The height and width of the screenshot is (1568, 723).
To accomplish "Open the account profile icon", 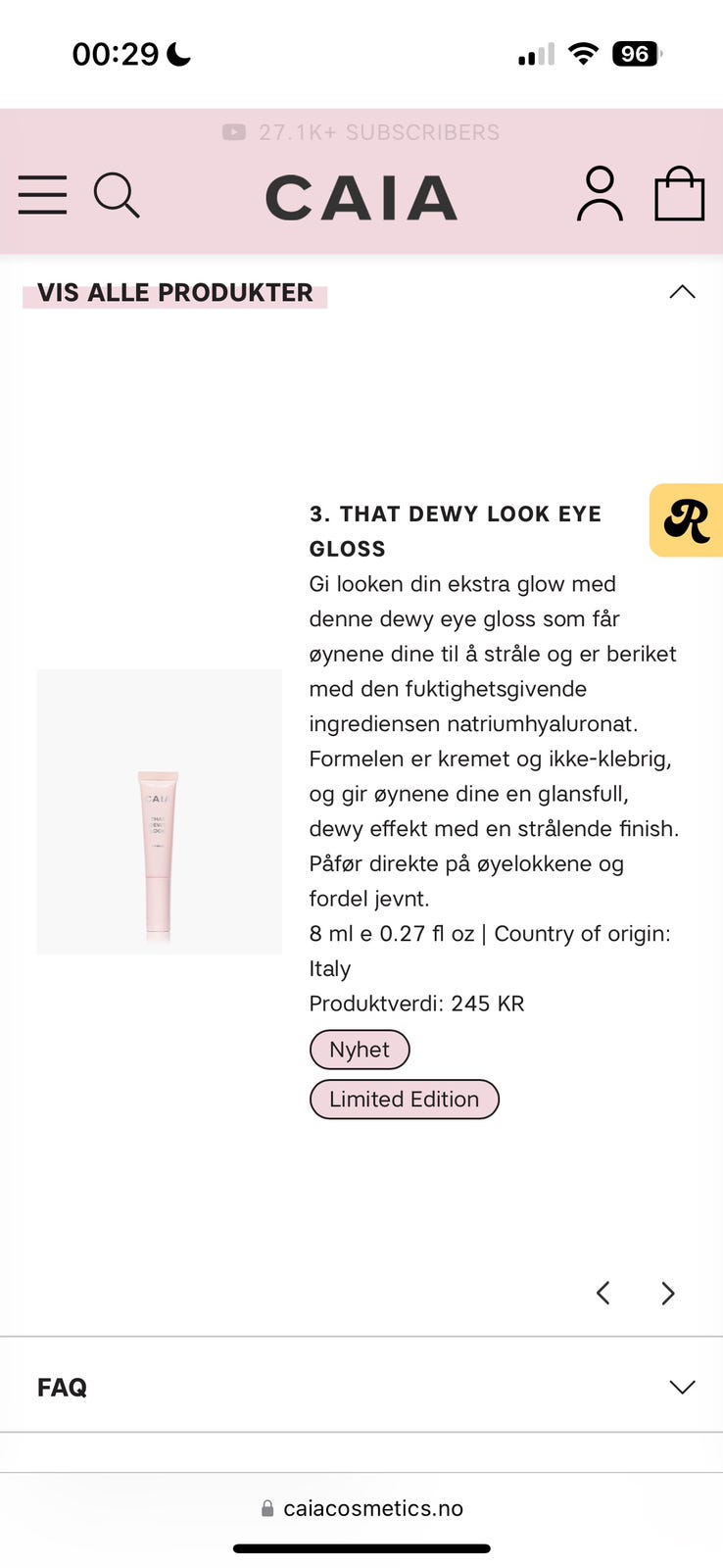I will pyautogui.click(x=600, y=194).
